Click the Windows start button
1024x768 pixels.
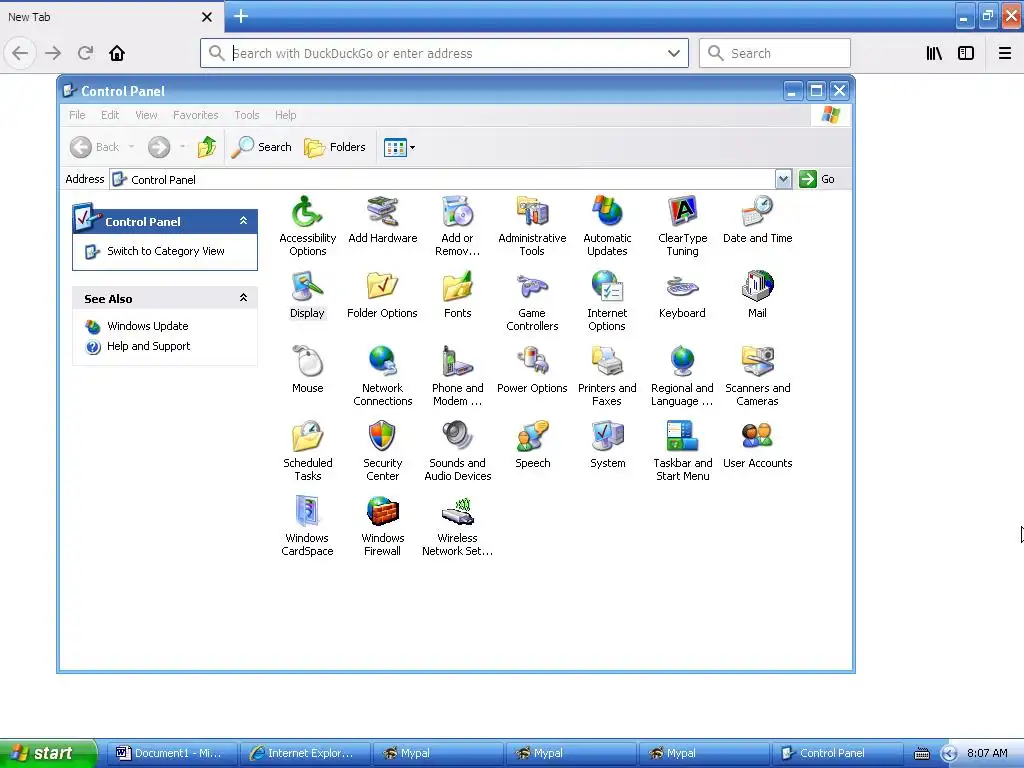pos(48,753)
